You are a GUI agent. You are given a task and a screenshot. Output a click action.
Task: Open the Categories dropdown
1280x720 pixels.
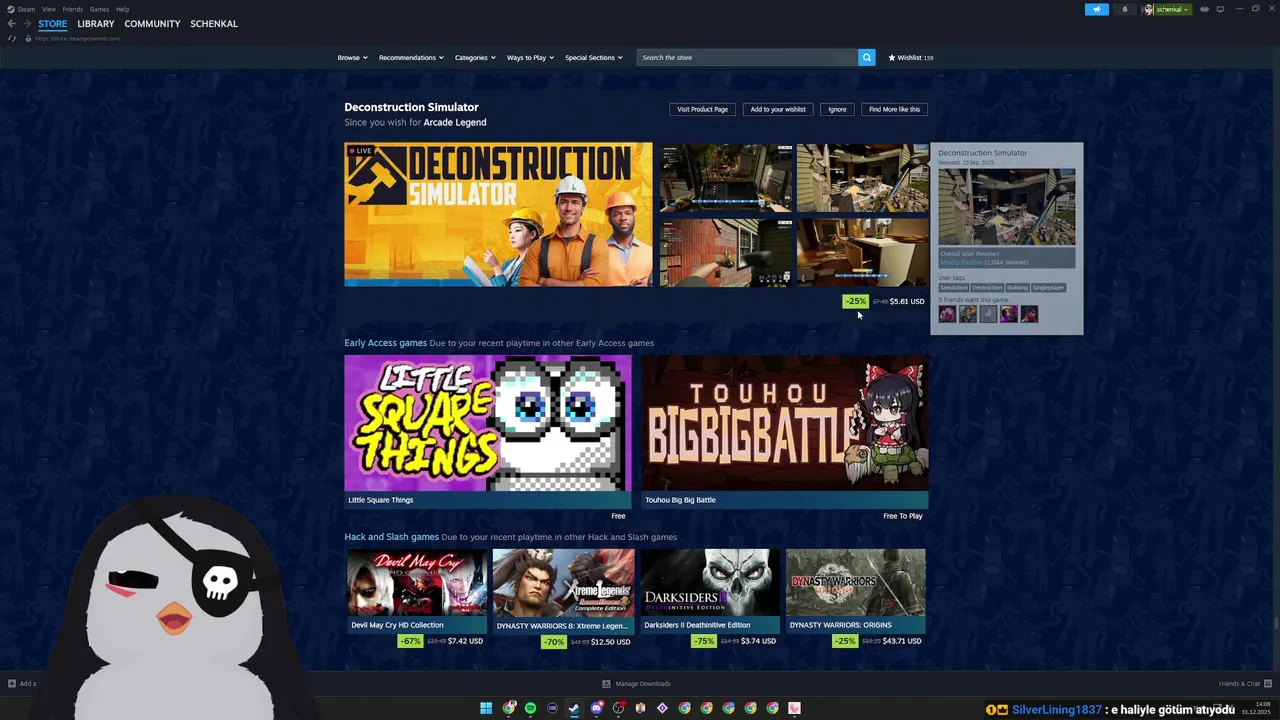click(x=475, y=57)
